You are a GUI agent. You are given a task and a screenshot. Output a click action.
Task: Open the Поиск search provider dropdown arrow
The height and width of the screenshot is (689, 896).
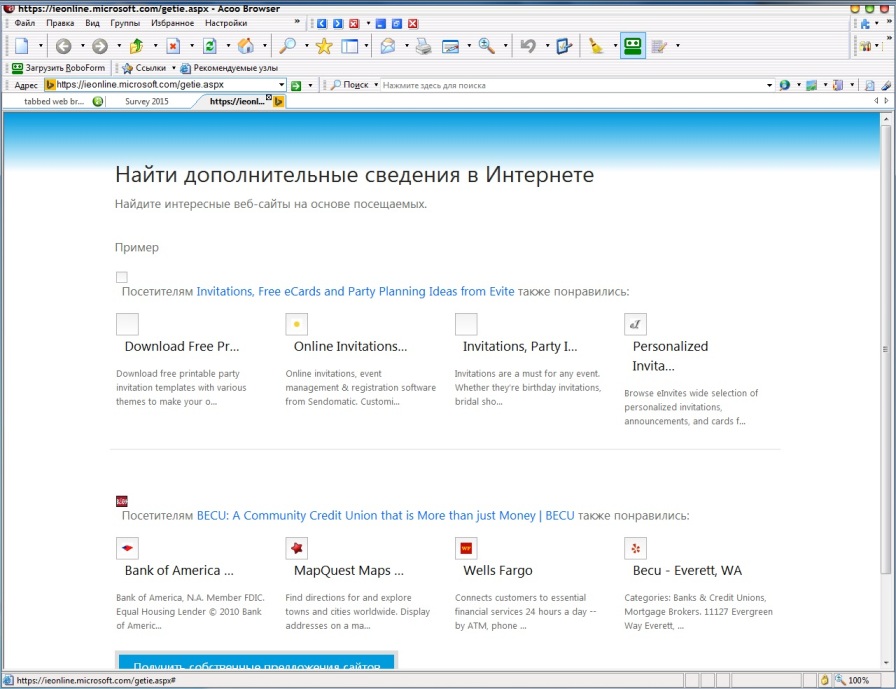[376, 85]
